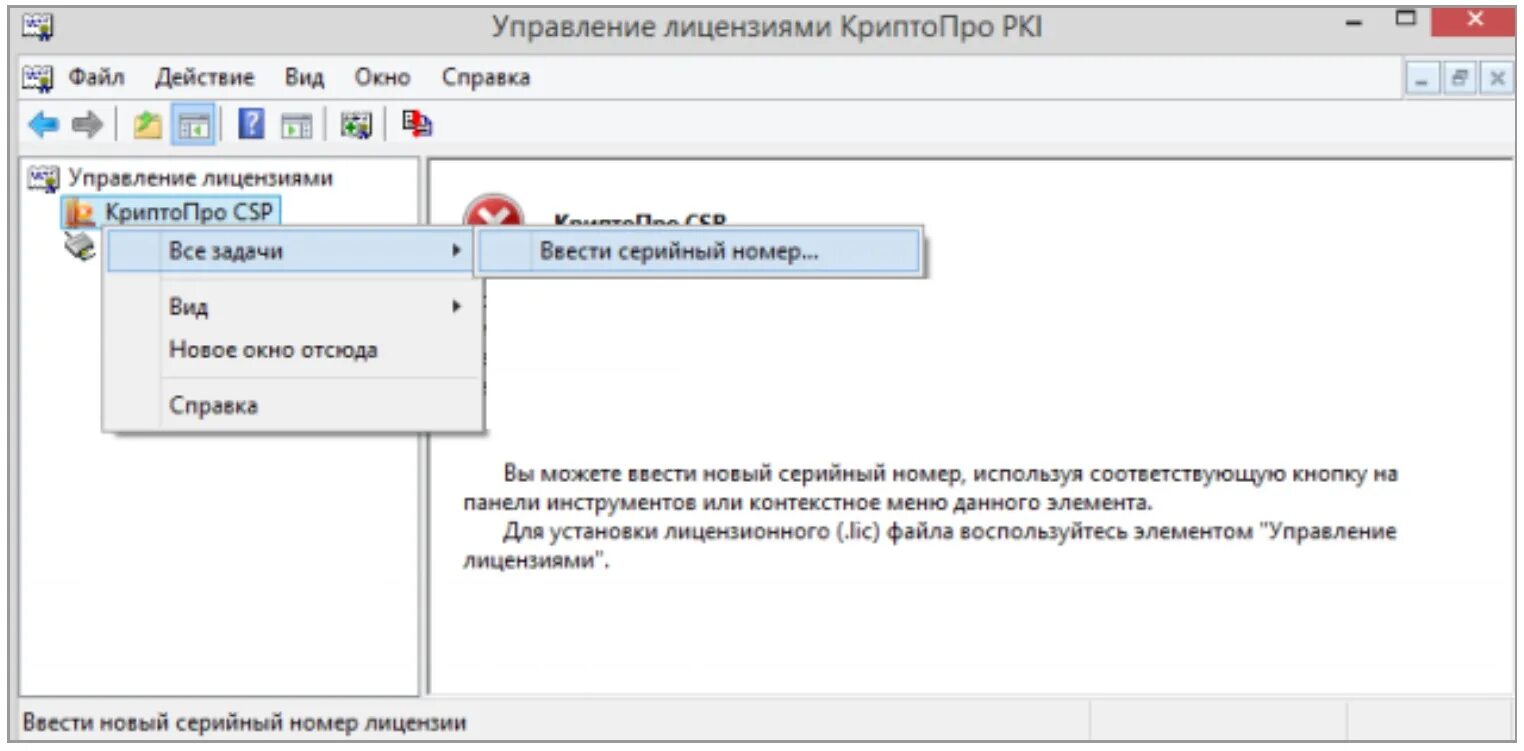The image size is (1524, 751).
Task: Go back using the blue left arrow
Action: point(43,124)
